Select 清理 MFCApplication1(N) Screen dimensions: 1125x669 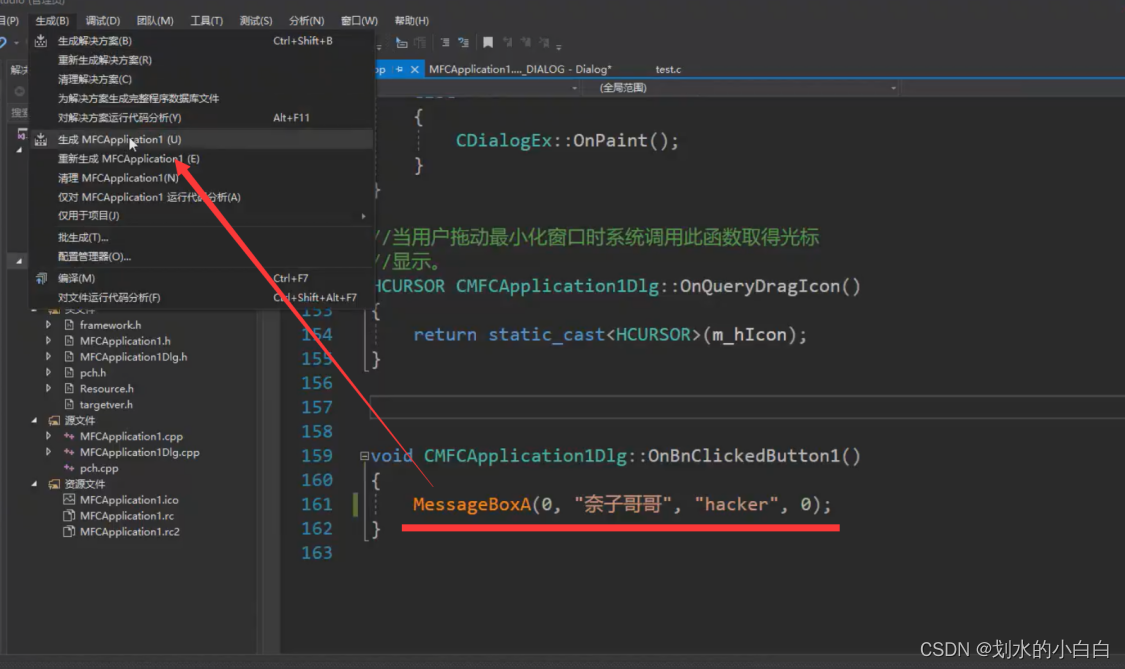202,178
